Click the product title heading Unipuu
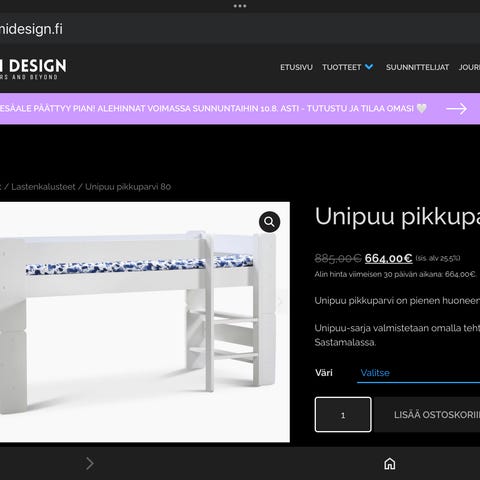Image resolution: width=480 pixels, height=480 pixels. (x=397, y=217)
